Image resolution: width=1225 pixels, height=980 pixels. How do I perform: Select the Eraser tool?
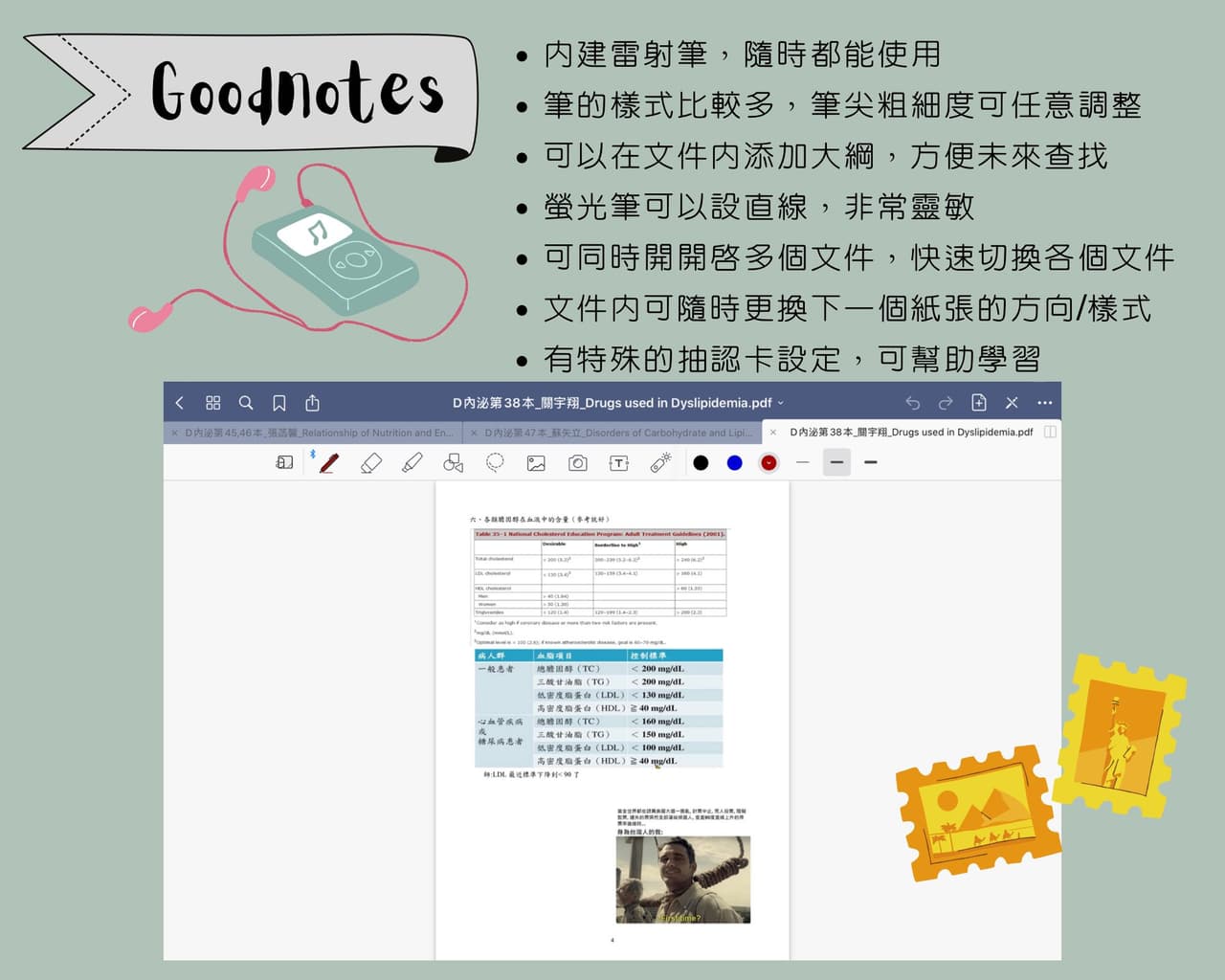[x=370, y=463]
